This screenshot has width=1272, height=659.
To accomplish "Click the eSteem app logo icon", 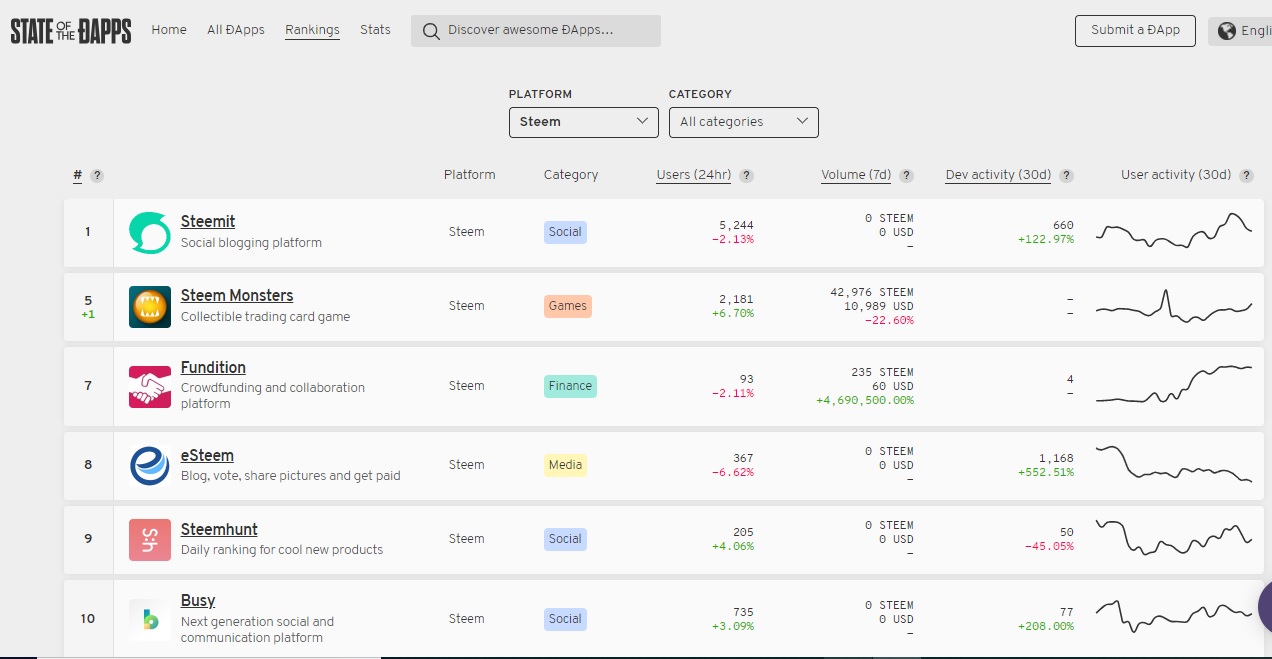I will [x=150, y=465].
